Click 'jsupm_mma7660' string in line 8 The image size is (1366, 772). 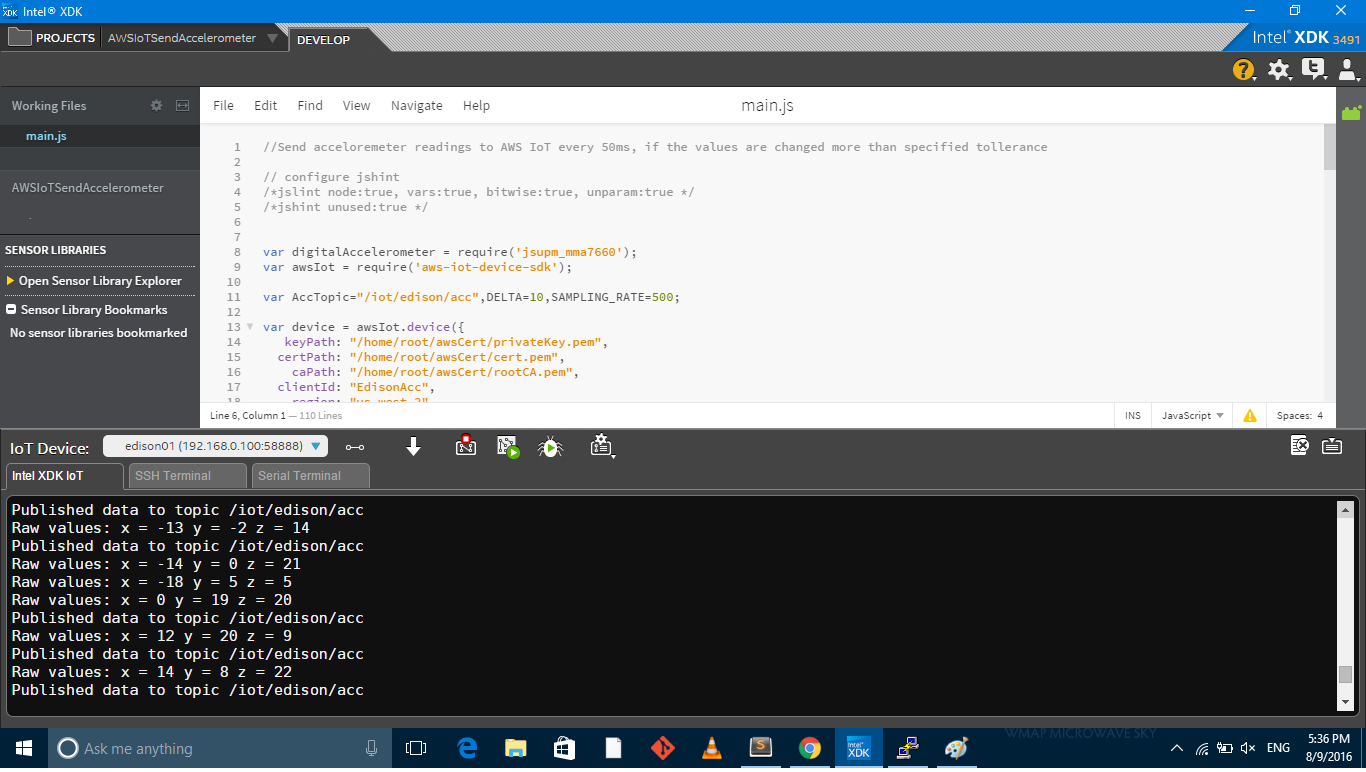coord(568,252)
